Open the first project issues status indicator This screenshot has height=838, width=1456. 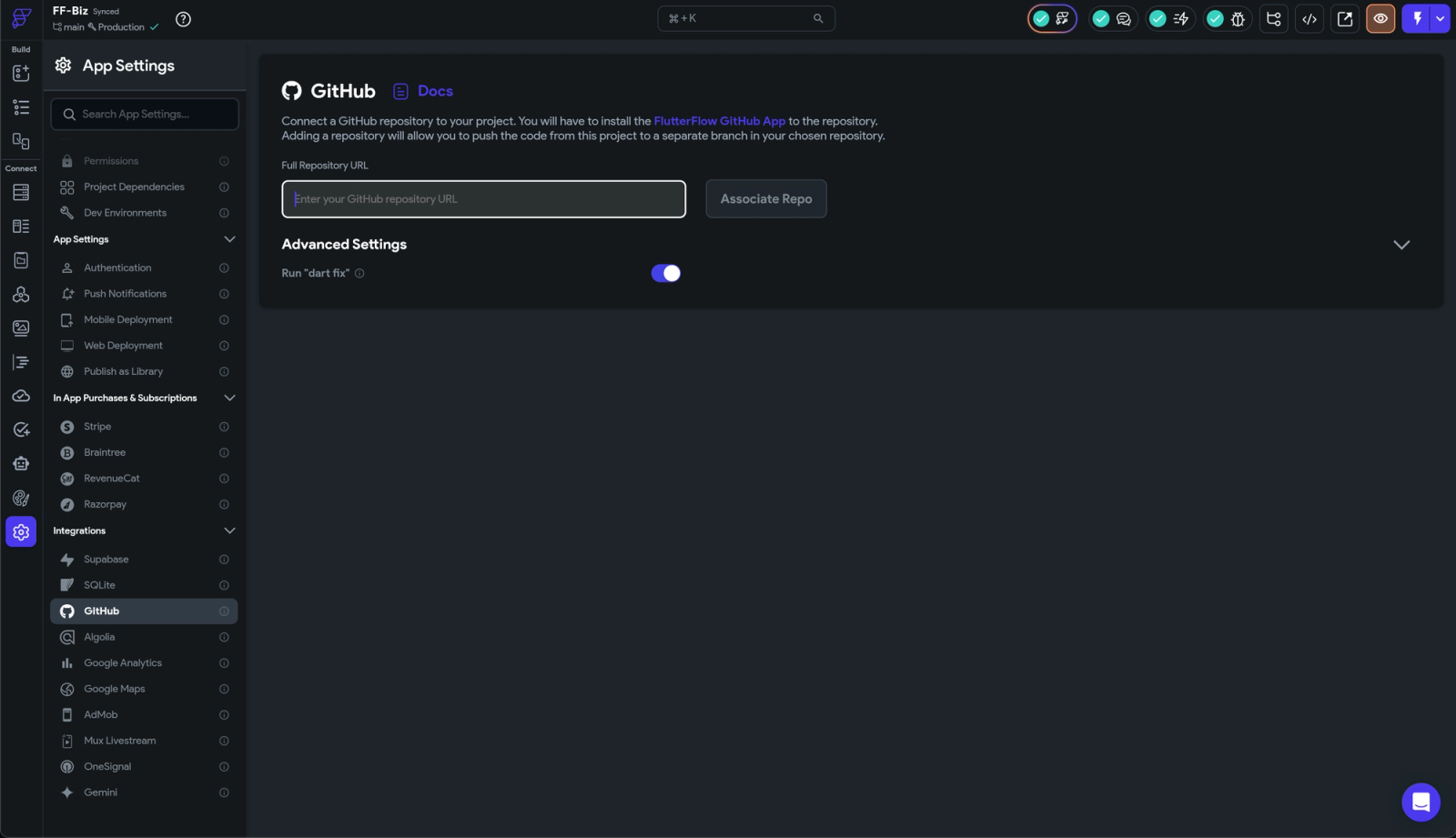(1052, 18)
